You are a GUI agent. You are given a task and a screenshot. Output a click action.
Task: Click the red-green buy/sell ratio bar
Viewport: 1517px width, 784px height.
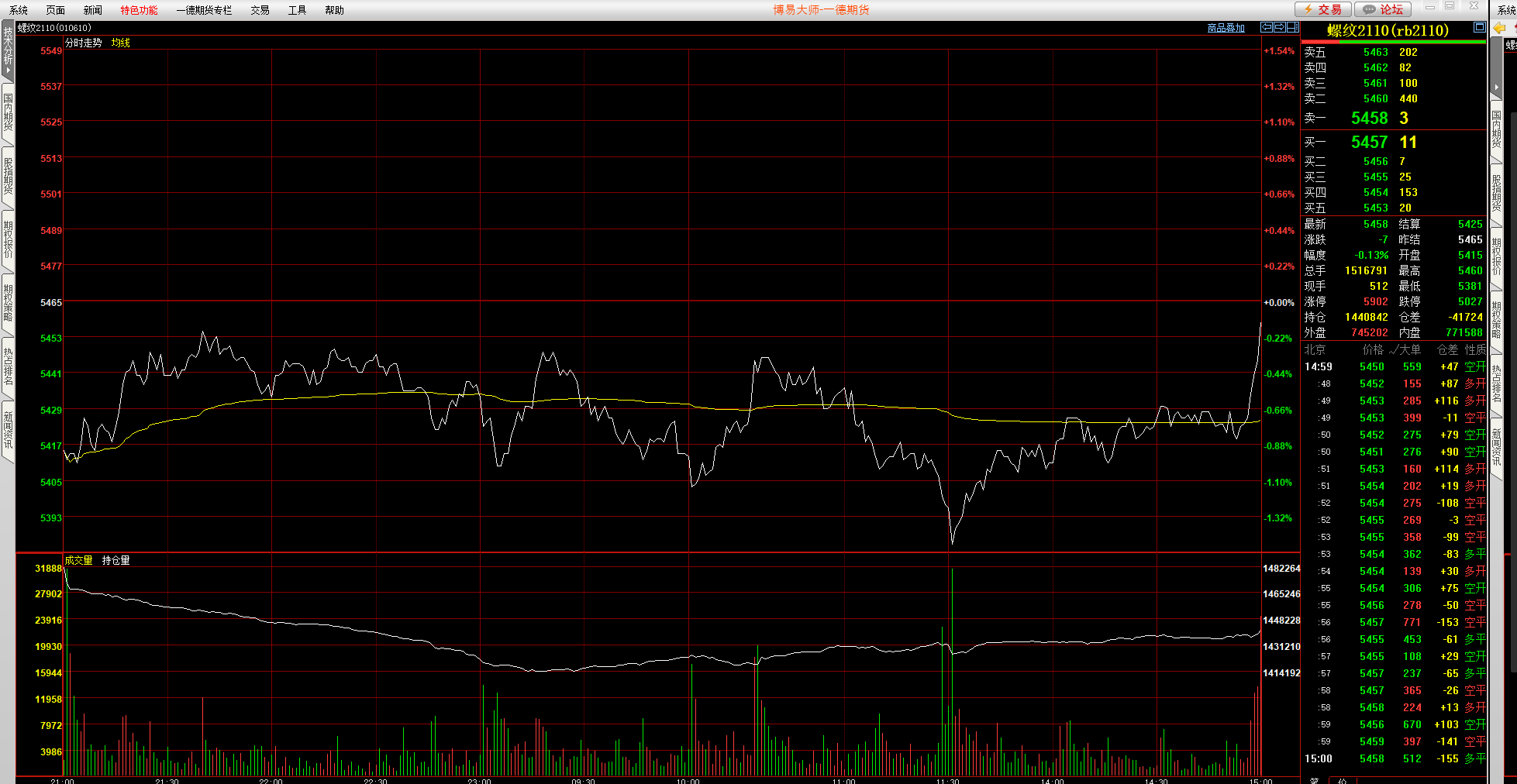click(1392, 42)
